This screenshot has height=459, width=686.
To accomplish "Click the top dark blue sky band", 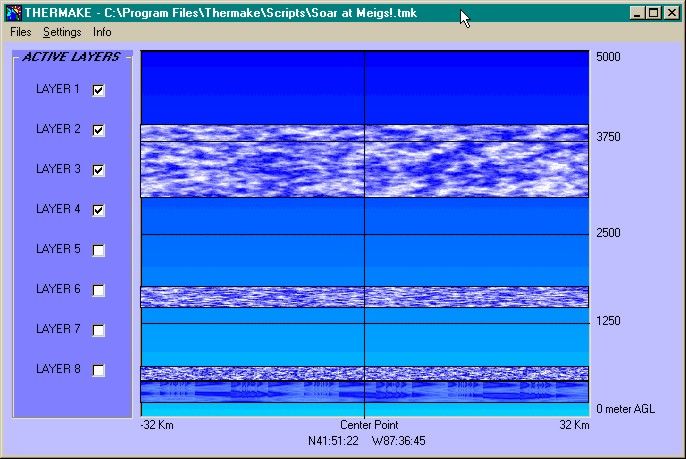I will point(364,87).
